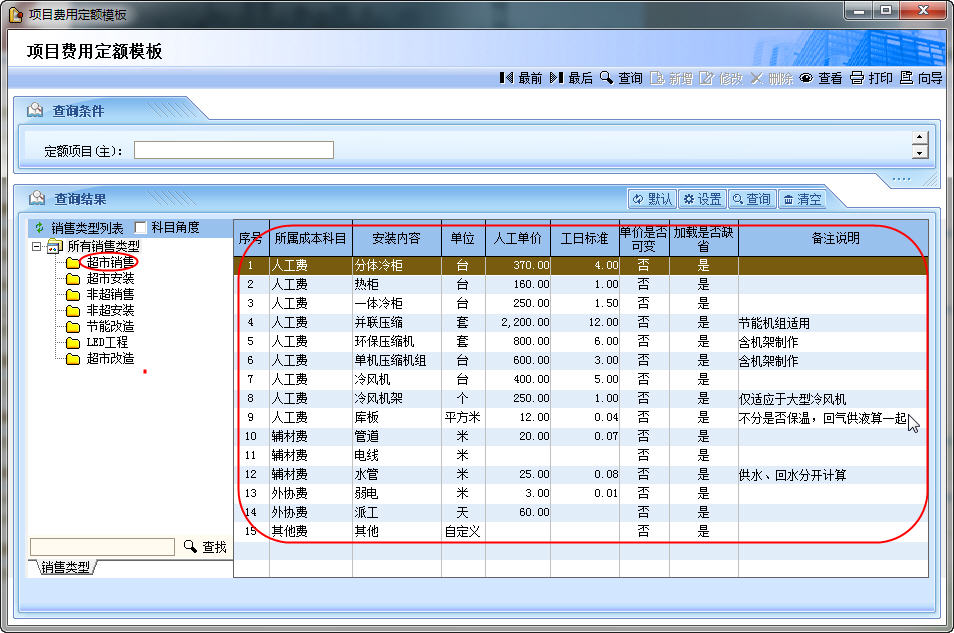The image size is (954, 633).
Task: Click the 查询 magnifier in top toolbar
Action: pyautogui.click(x=621, y=78)
